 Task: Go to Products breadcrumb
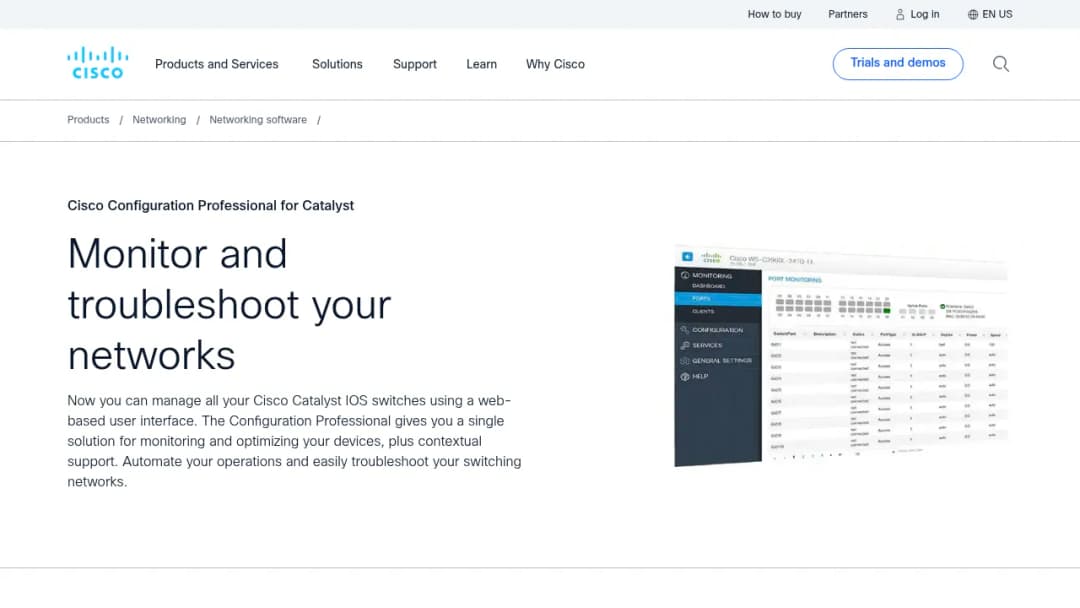coord(88,120)
